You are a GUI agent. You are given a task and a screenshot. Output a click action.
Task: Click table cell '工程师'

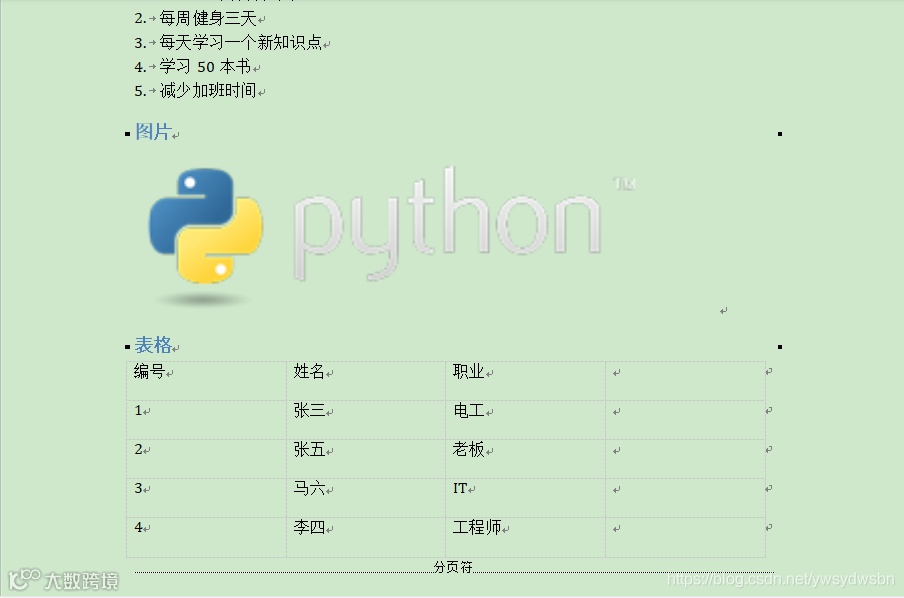tap(525, 537)
